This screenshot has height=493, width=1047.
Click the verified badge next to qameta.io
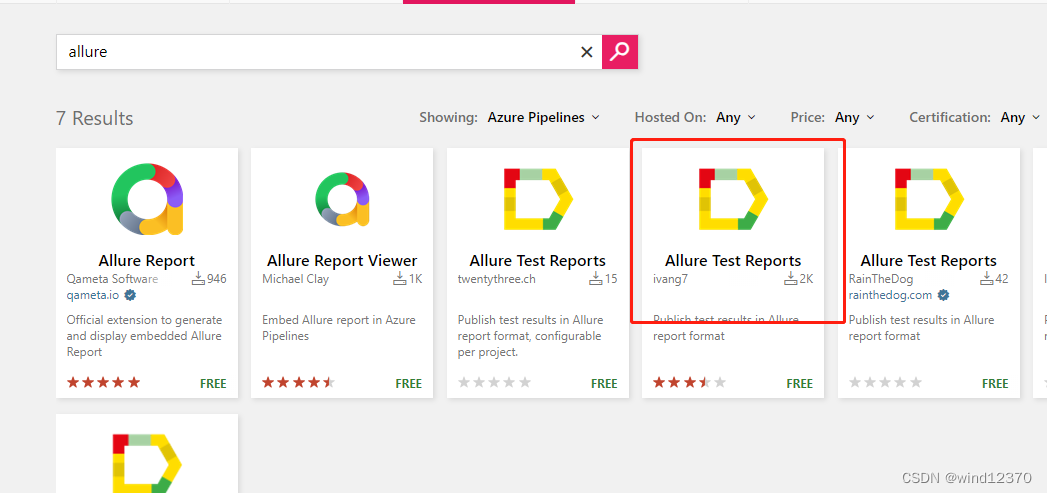click(x=130, y=295)
